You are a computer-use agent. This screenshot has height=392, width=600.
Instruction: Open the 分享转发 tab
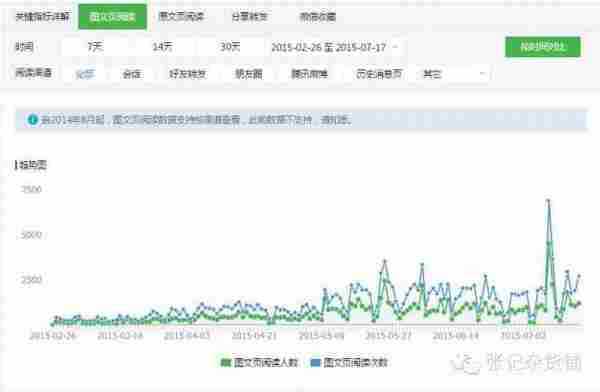(249, 16)
